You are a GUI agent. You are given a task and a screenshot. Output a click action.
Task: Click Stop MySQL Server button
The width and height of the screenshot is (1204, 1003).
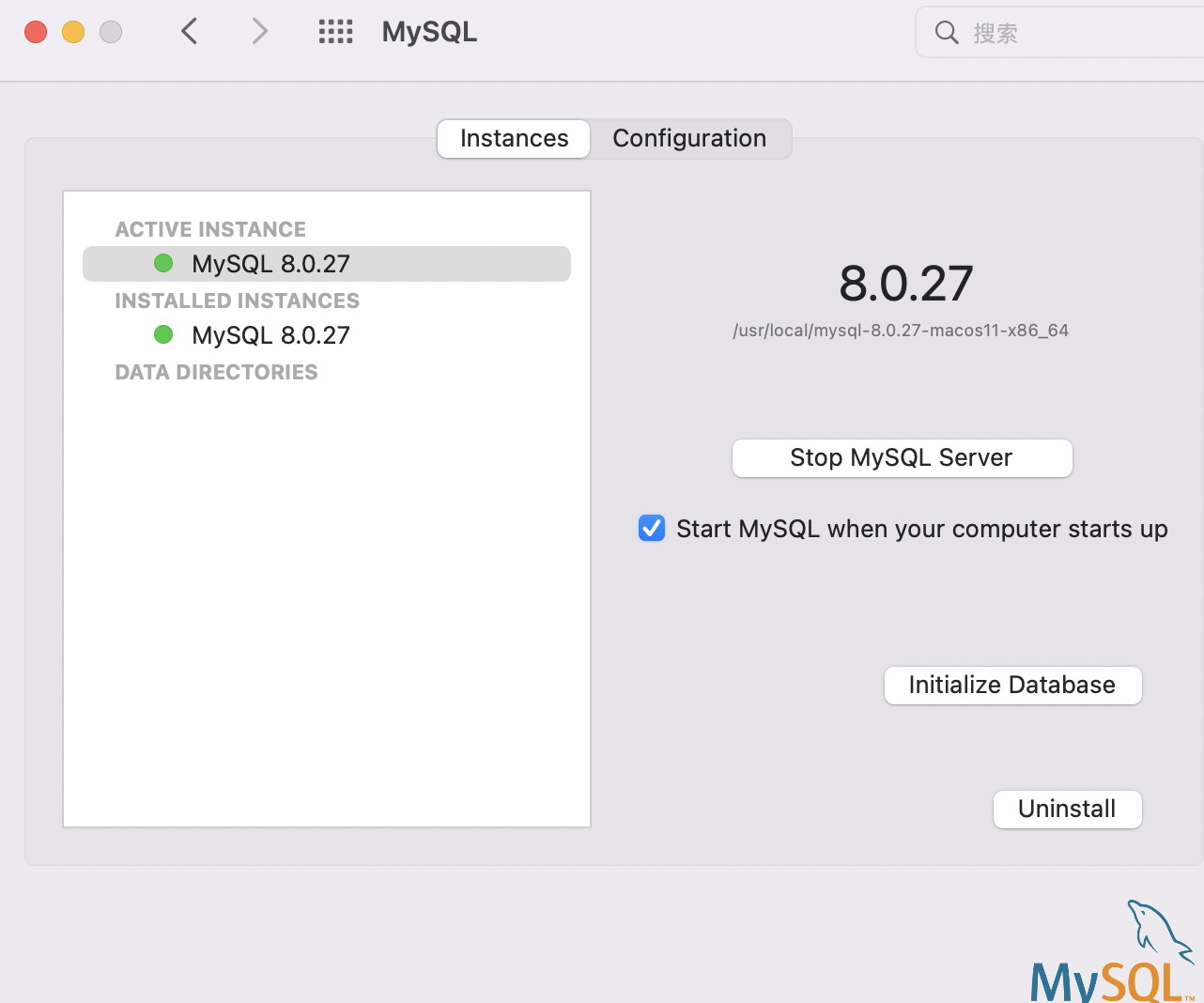tap(902, 458)
